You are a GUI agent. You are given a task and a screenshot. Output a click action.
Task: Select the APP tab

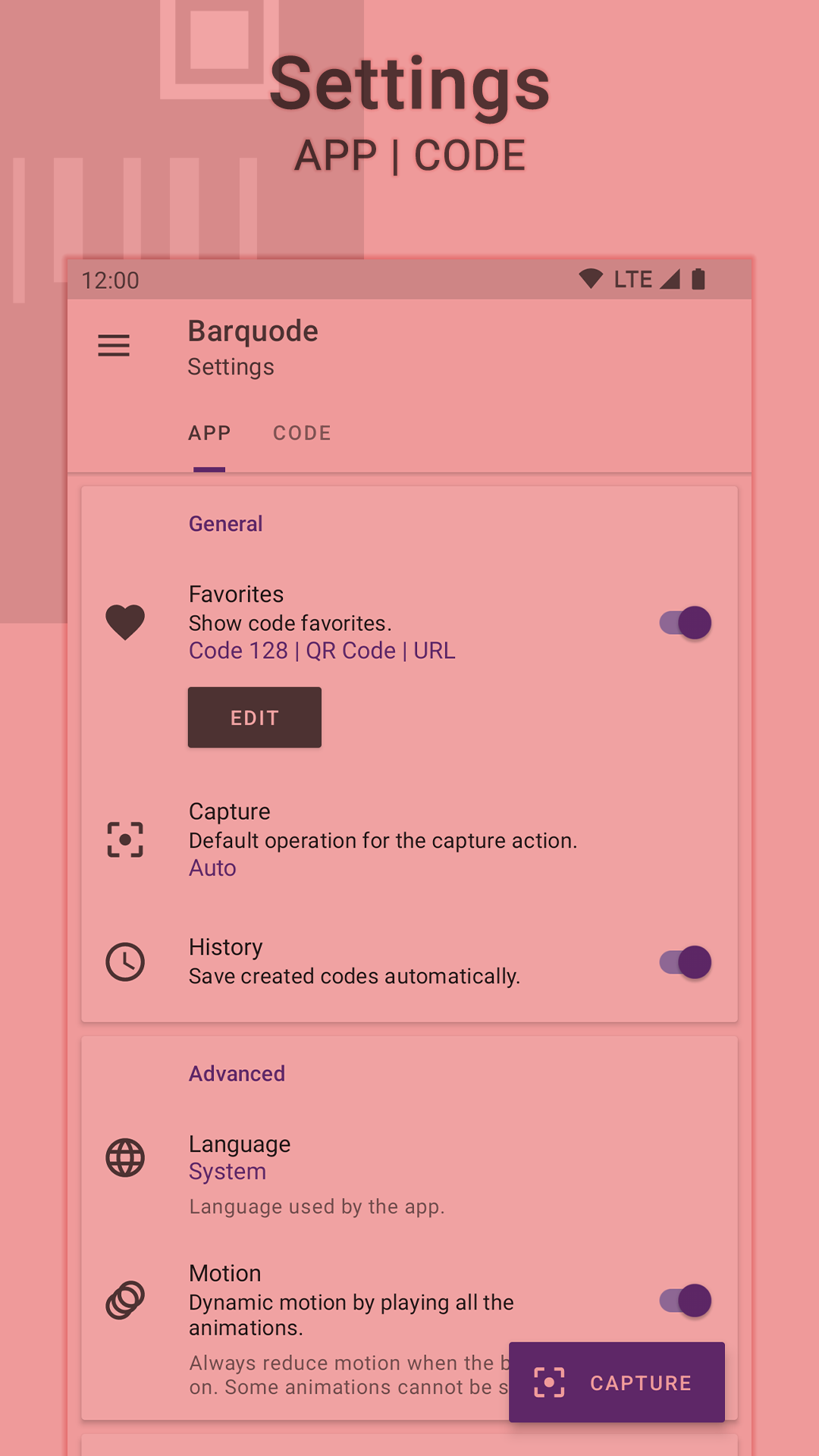(209, 433)
